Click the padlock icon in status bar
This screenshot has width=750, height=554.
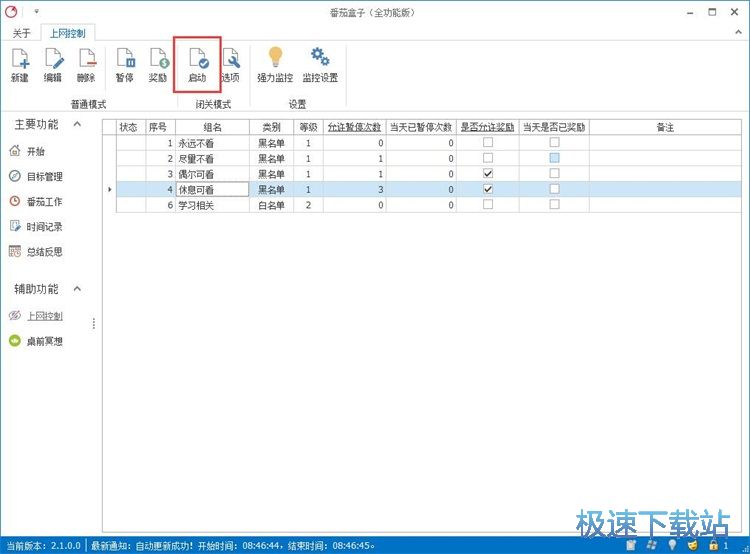[714, 545]
